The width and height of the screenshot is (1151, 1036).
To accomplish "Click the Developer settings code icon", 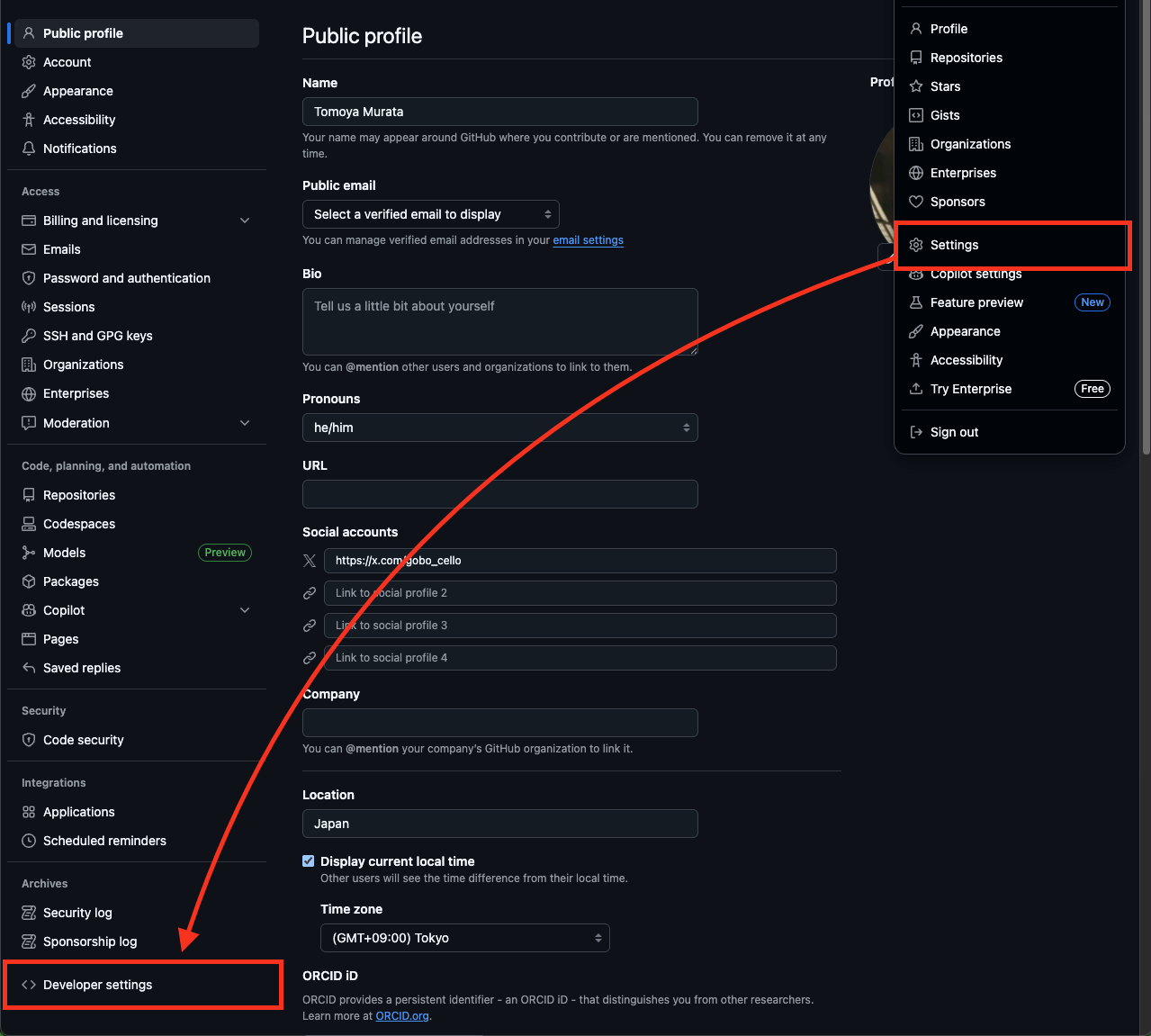I will (x=29, y=985).
